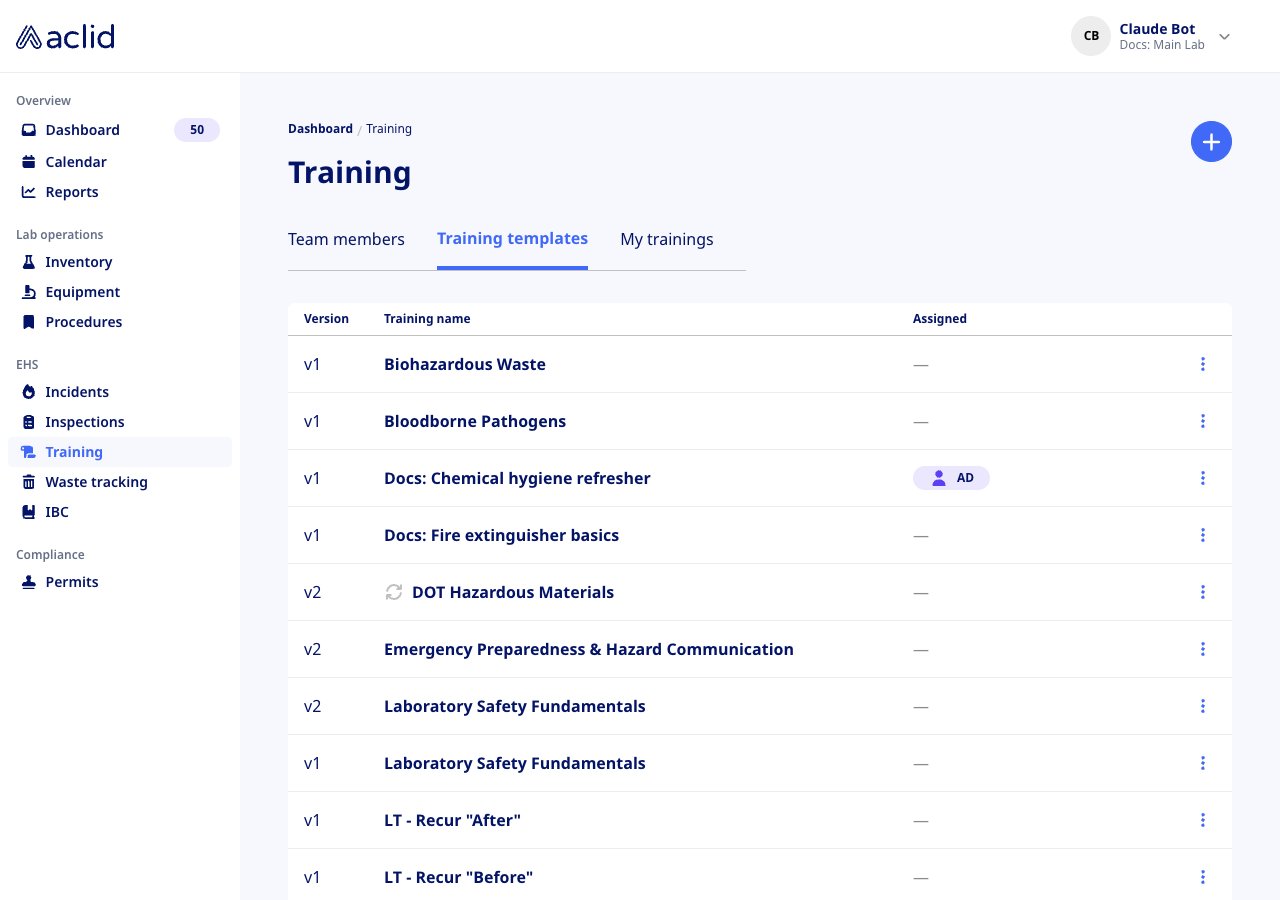Open options menu for Bloodborne Pathogens
Screen dimensions: 1280x900
(x=1203, y=421)
